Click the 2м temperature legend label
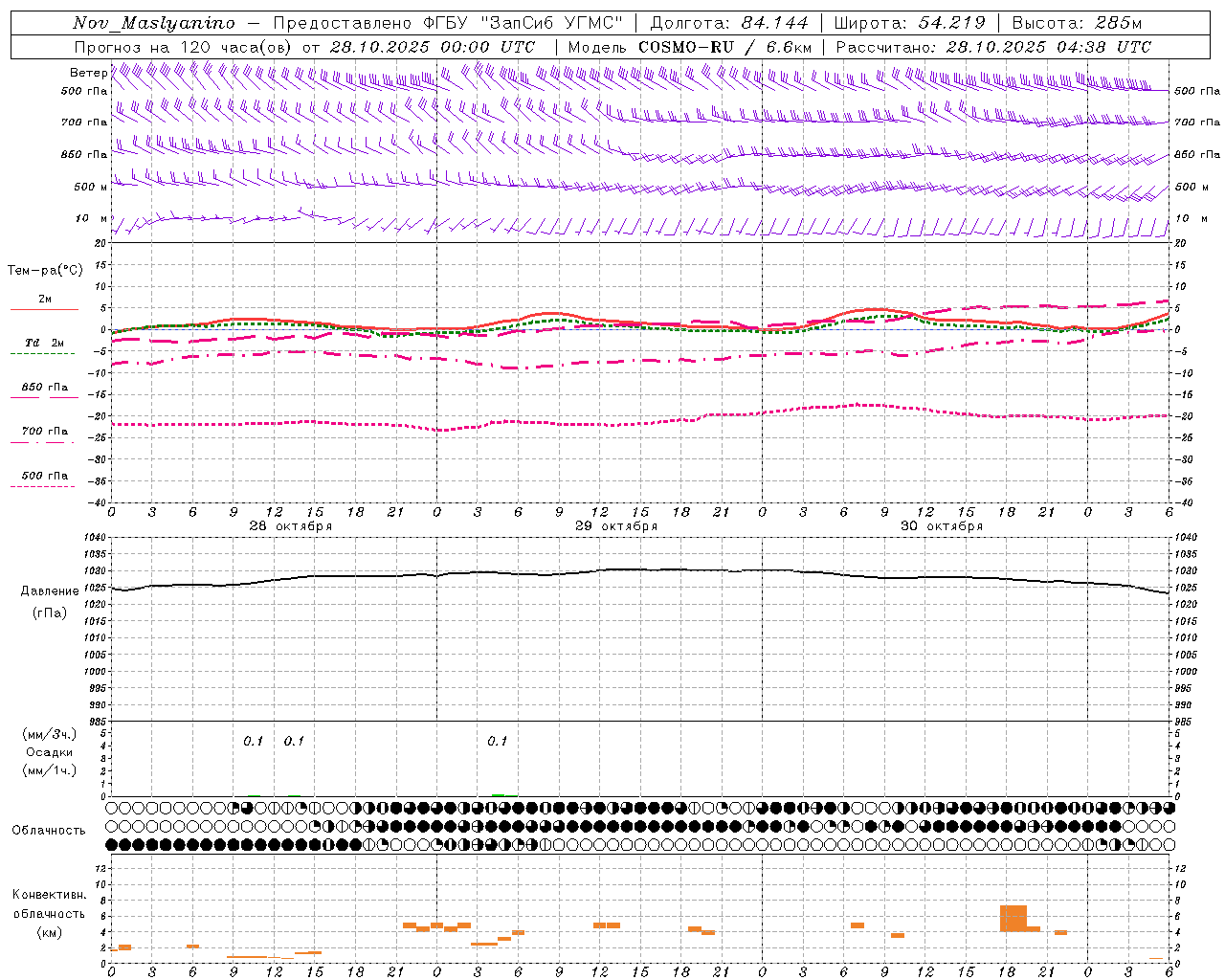This screenshot has height=980, width=1225. pos(45,299)
